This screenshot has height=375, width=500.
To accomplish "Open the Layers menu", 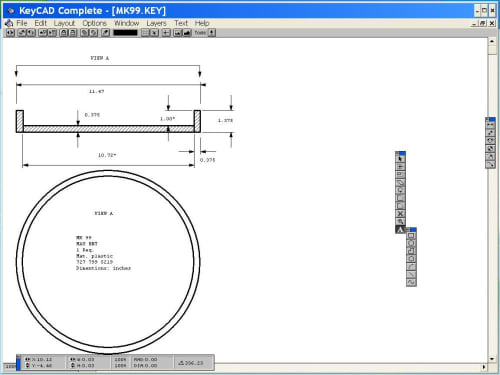I will tap(156, 23).
